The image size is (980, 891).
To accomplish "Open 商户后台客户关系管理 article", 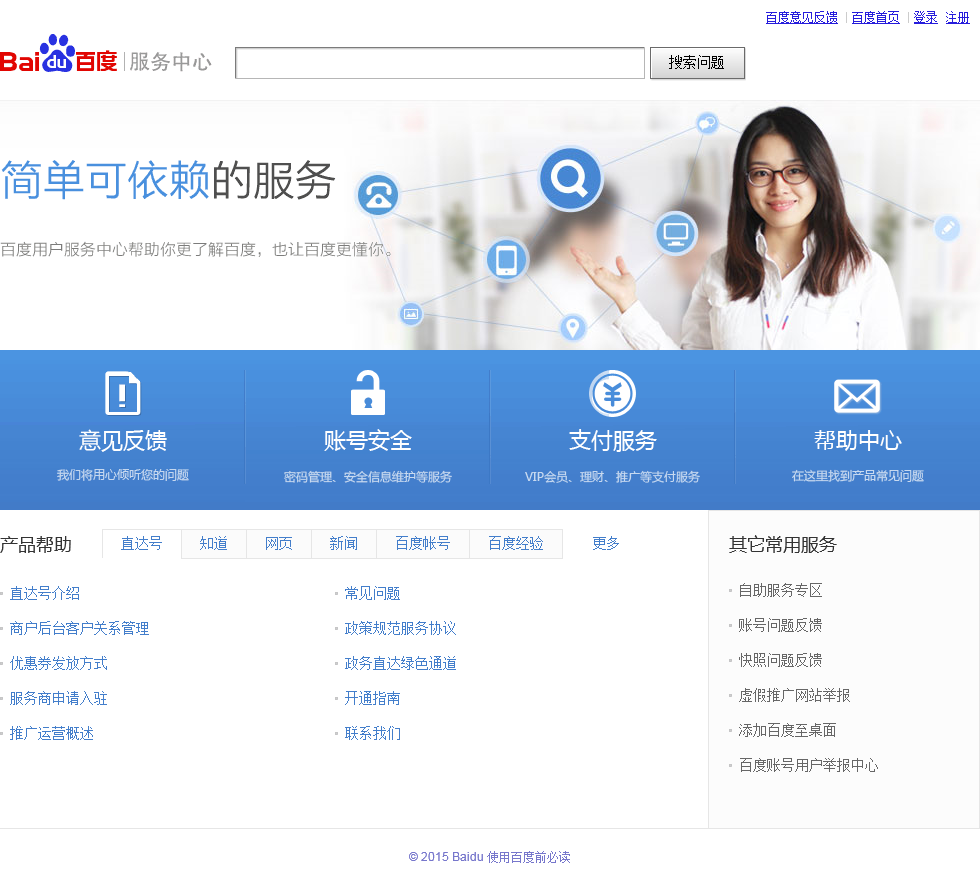I will [79, 629].
